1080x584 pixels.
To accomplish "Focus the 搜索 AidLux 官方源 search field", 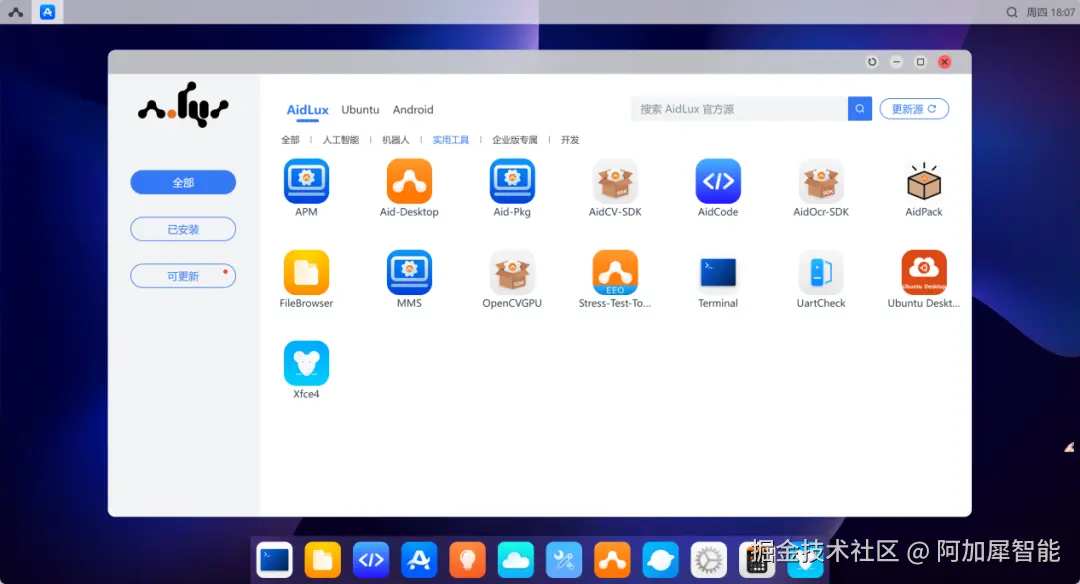I will (x=739, y=109).
